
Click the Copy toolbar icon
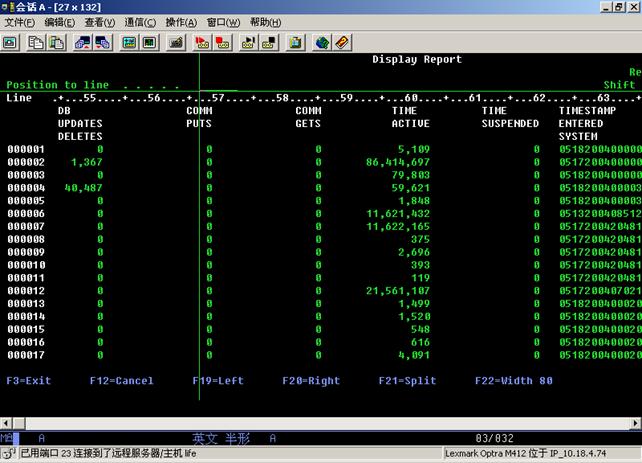[36, 43]
